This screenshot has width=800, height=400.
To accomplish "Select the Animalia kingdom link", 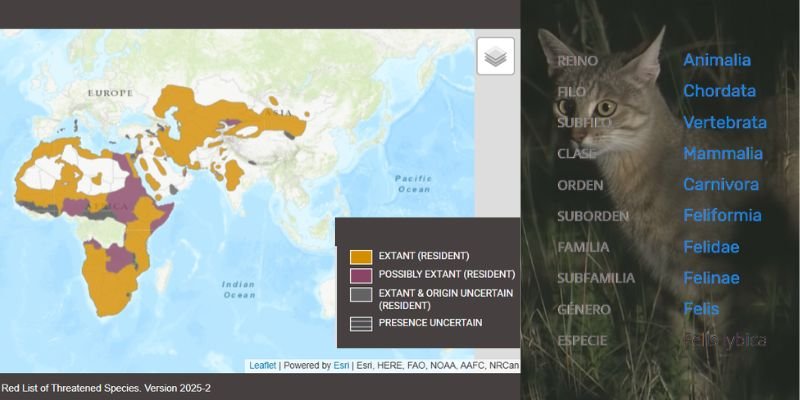I will point(716,60).
